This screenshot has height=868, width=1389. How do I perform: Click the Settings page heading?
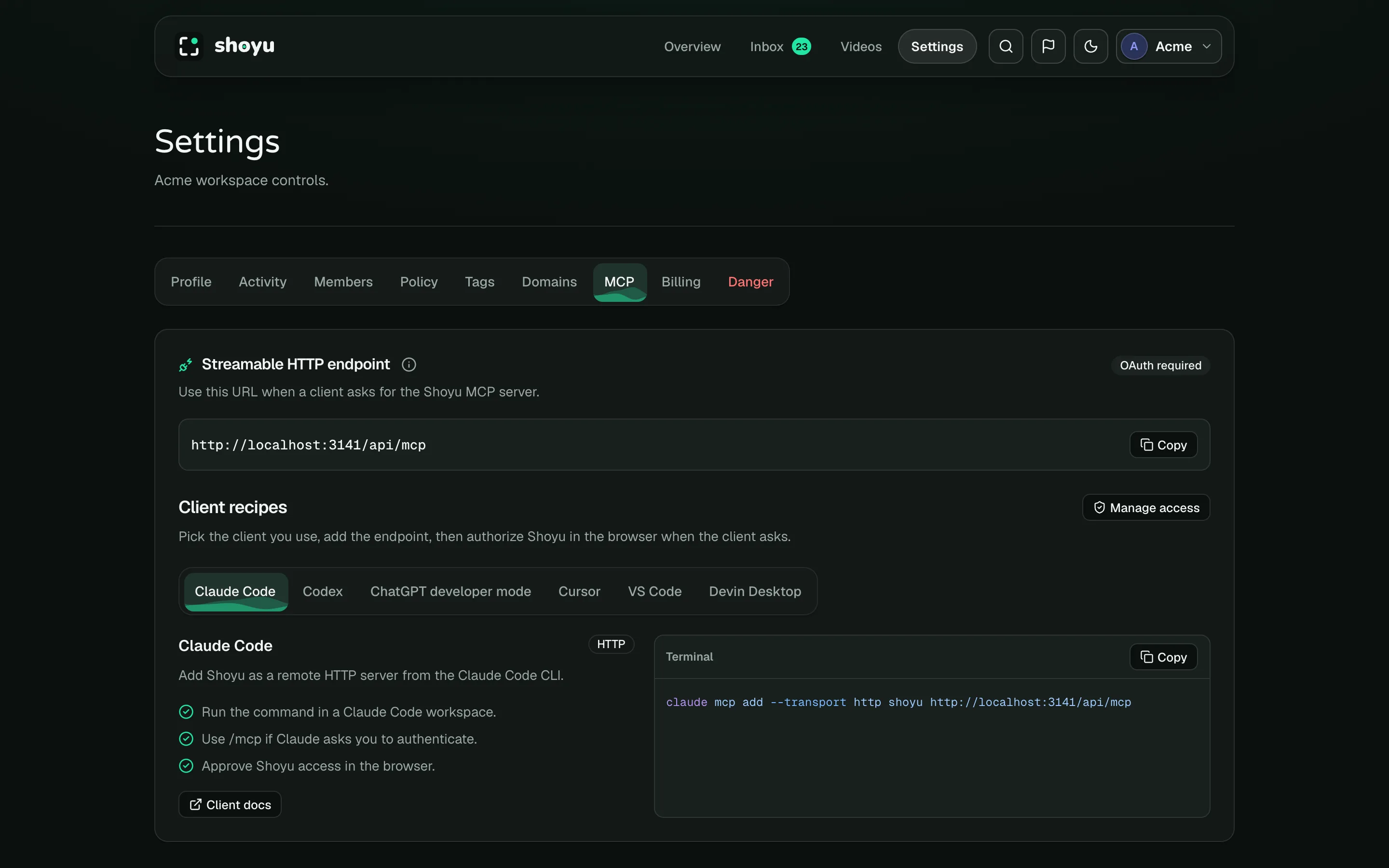(x=217, y=142)
